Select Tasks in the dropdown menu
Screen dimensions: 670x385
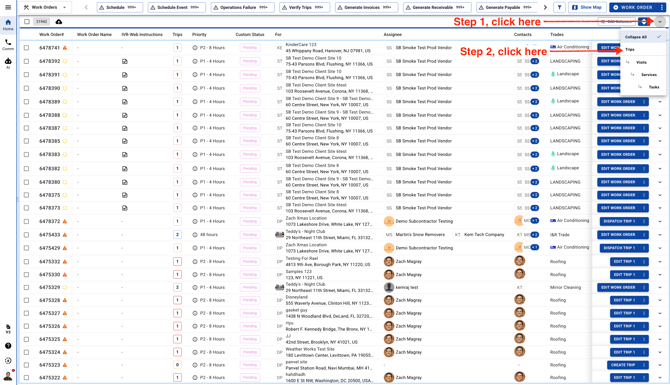pos(643,87)
